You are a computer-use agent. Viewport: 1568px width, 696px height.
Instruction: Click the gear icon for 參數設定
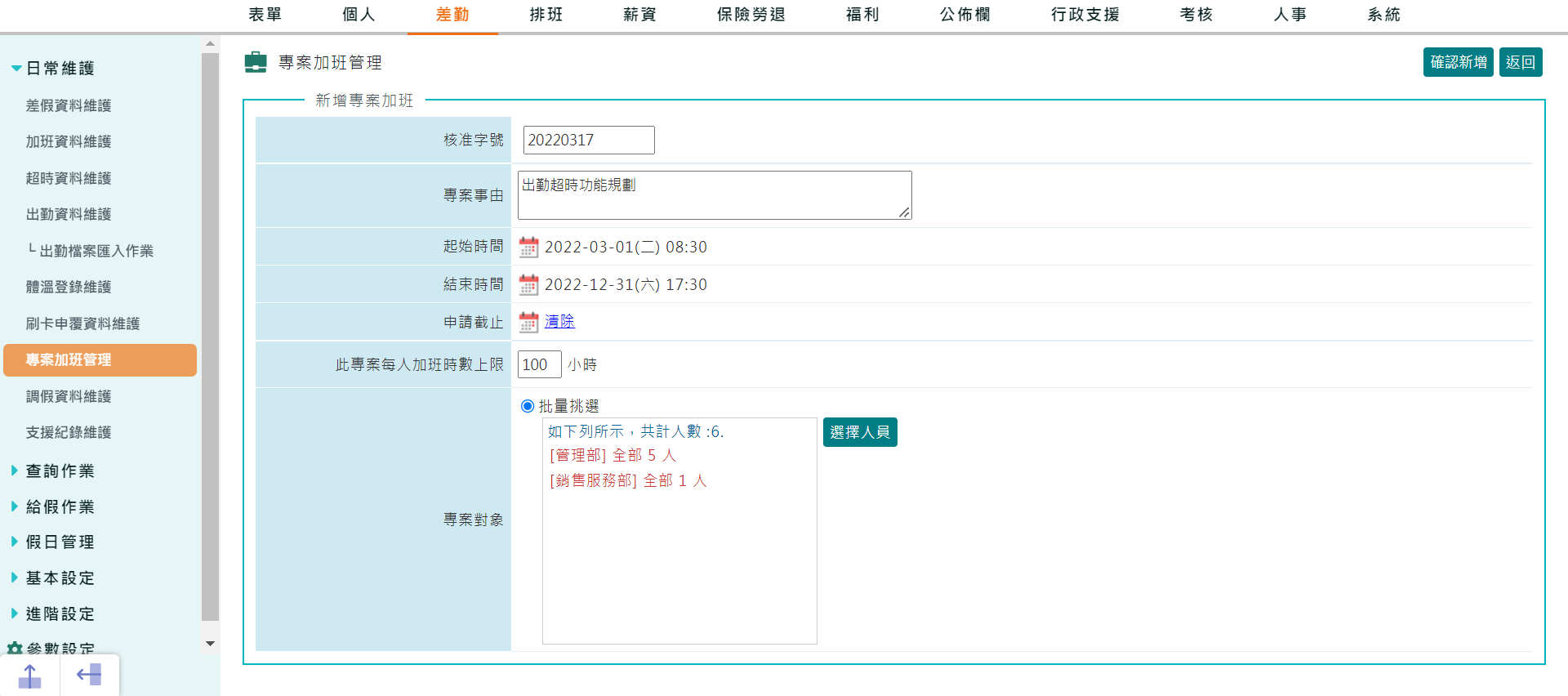(x=15, y=649)
